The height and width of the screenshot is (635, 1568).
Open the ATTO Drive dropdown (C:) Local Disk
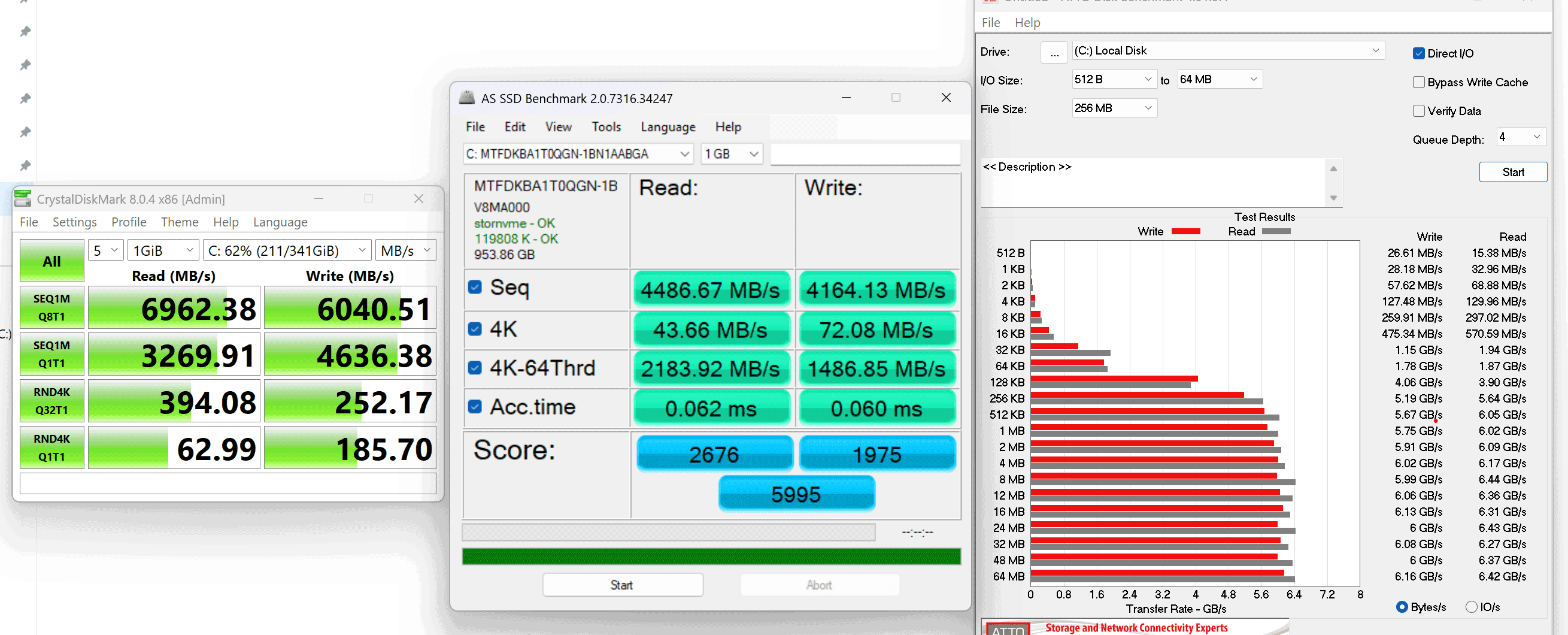coord(1228,50)
